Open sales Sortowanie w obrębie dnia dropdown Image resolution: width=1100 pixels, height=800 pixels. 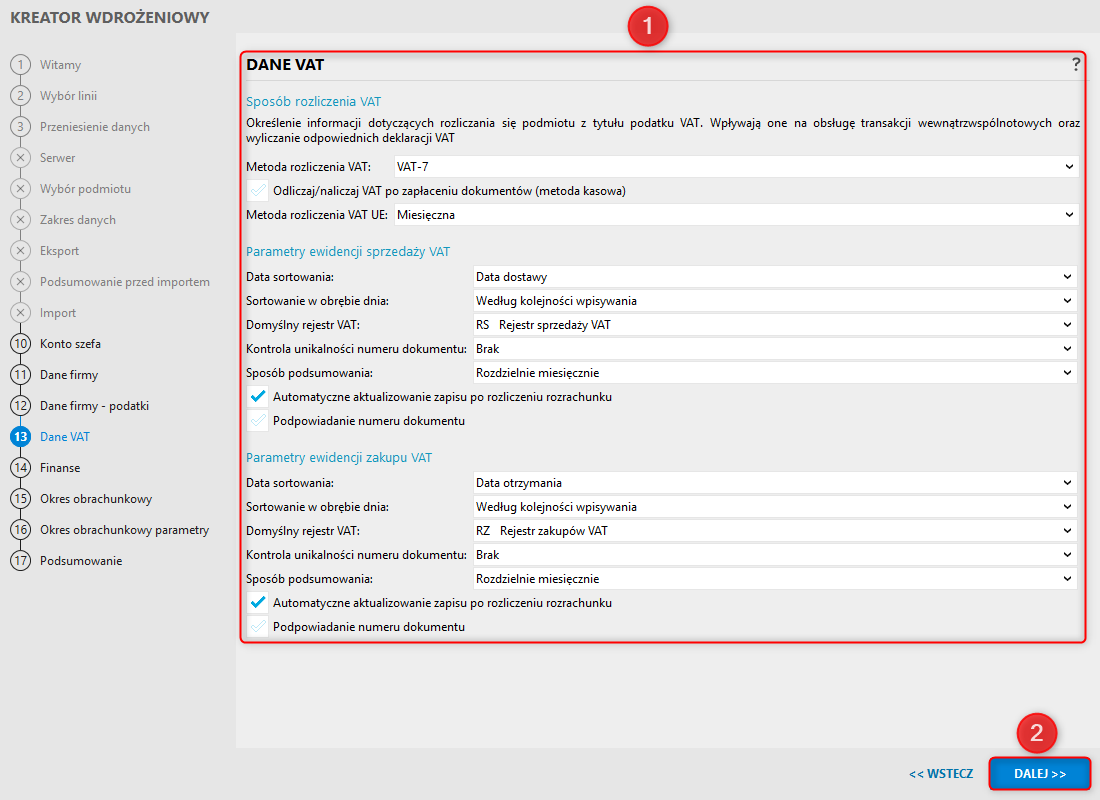pos(775,301)
